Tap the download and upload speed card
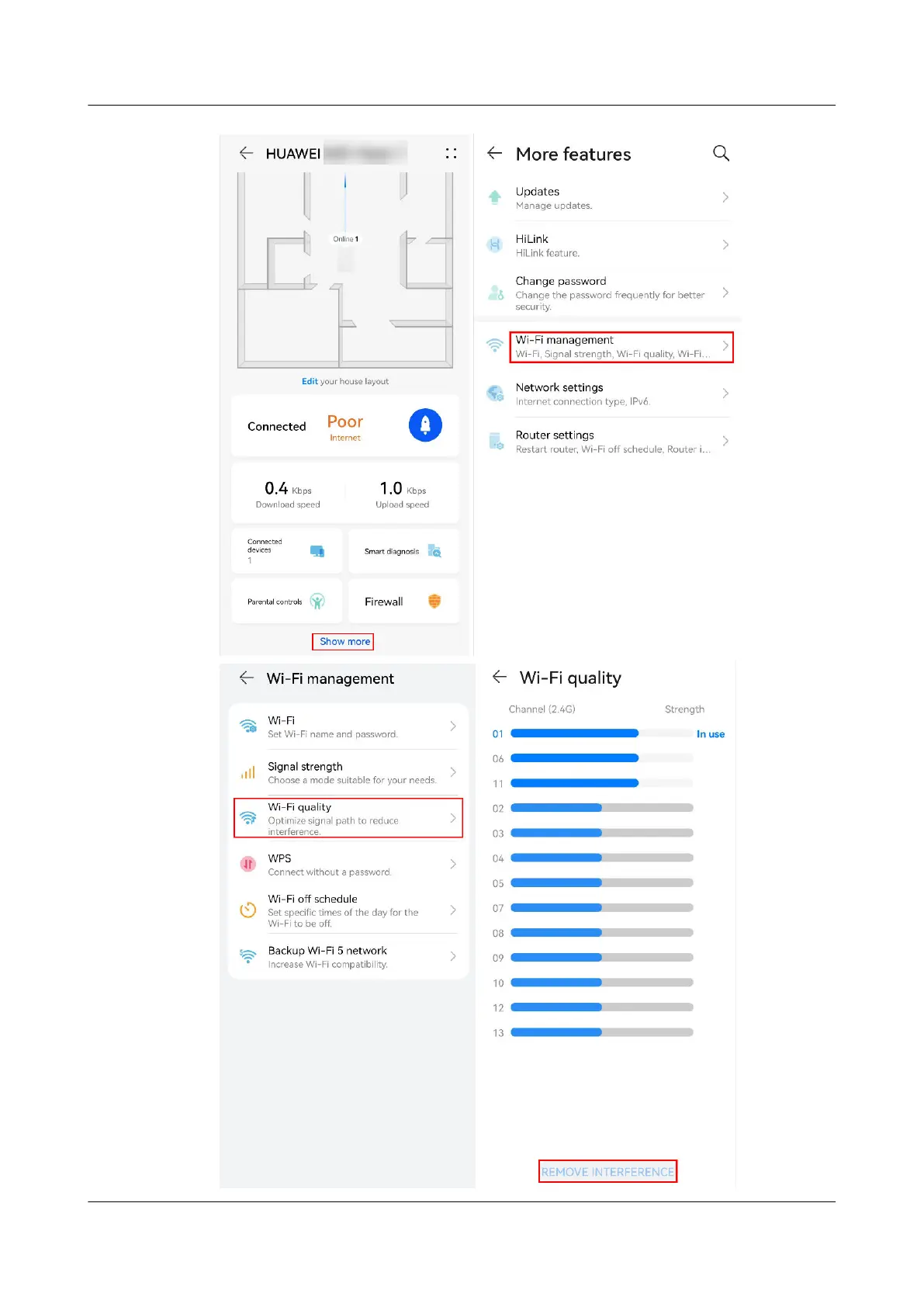 345,493
